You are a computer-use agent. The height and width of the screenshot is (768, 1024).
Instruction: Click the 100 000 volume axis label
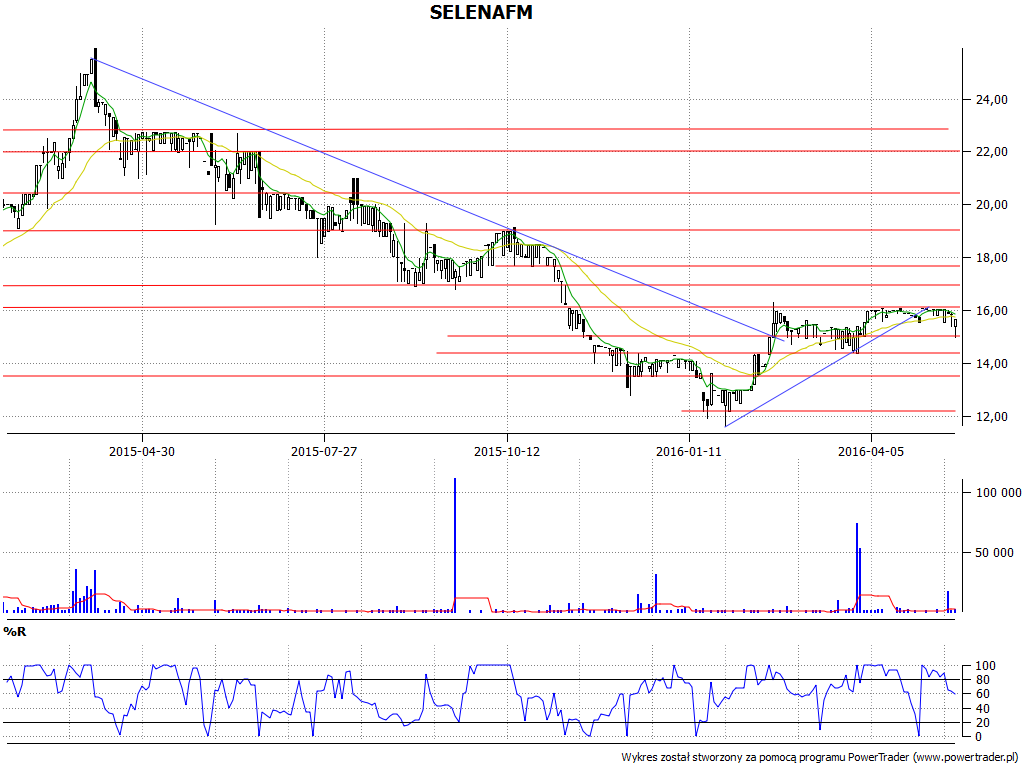point(999,492)
